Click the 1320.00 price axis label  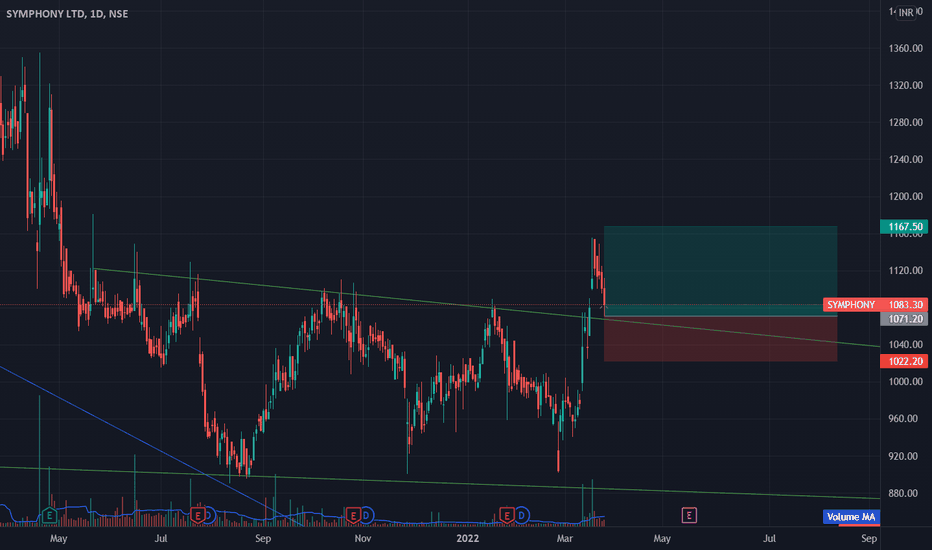click(906, 86)
